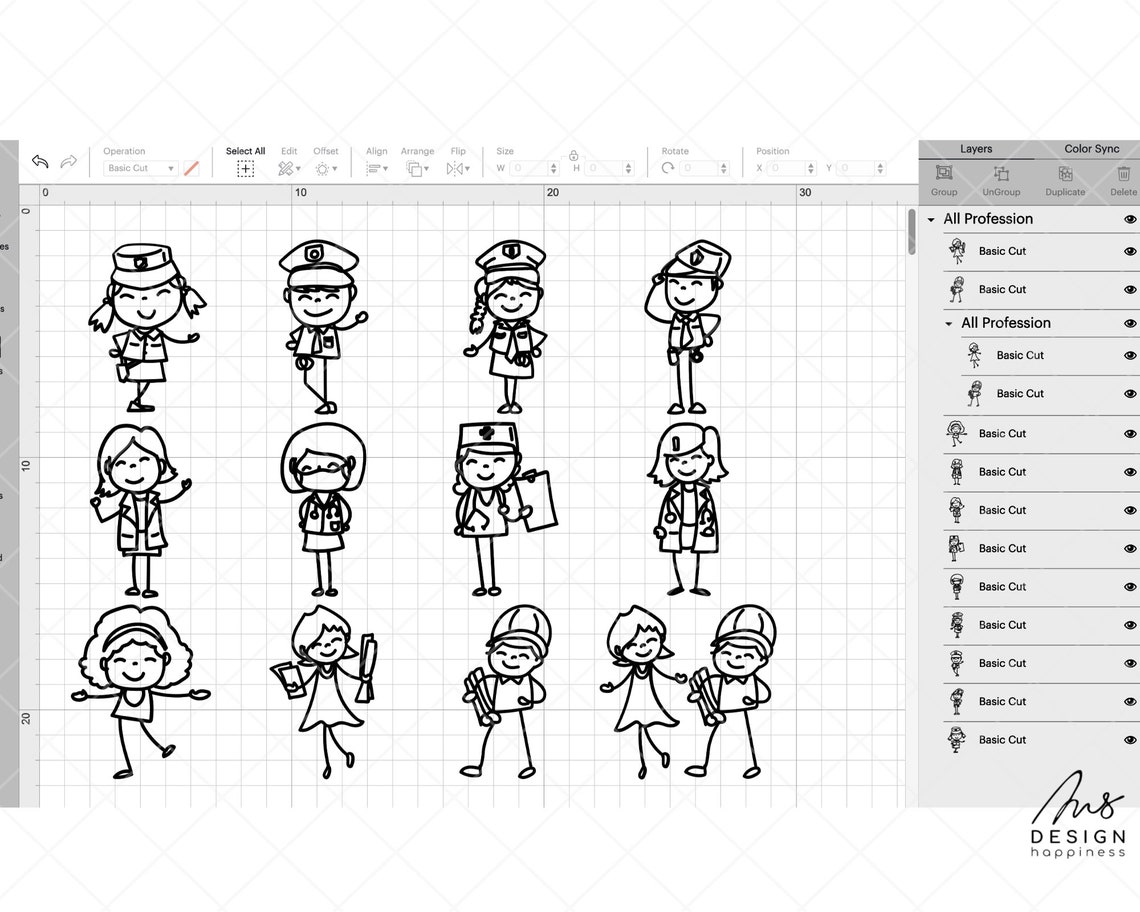Image resolution: width=1140 pixels, height=912 pixels.
Task: Toggle visibility of the top All Profession group
Action: [1130, 219]
